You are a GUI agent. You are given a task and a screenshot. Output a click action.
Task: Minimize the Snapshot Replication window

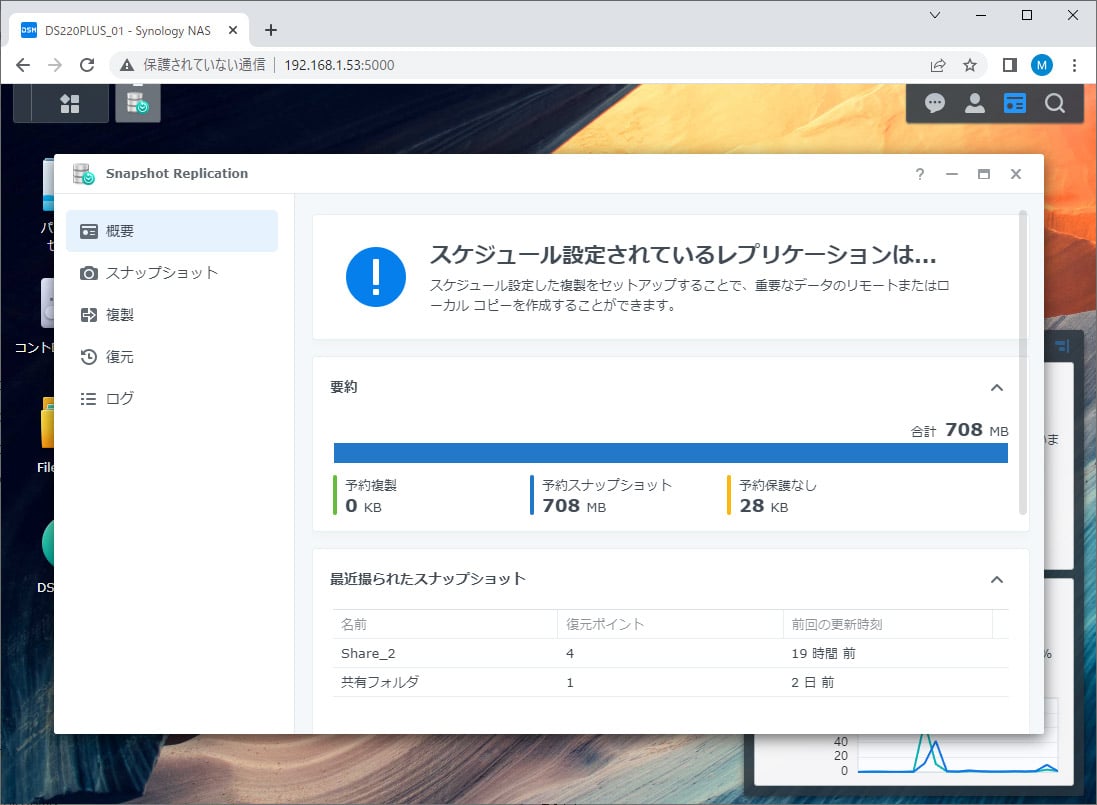tap(951, 174)
